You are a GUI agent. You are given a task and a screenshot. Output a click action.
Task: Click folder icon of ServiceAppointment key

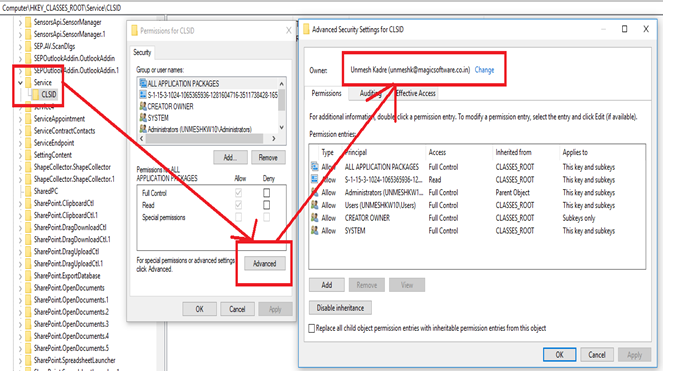[28, 119]
